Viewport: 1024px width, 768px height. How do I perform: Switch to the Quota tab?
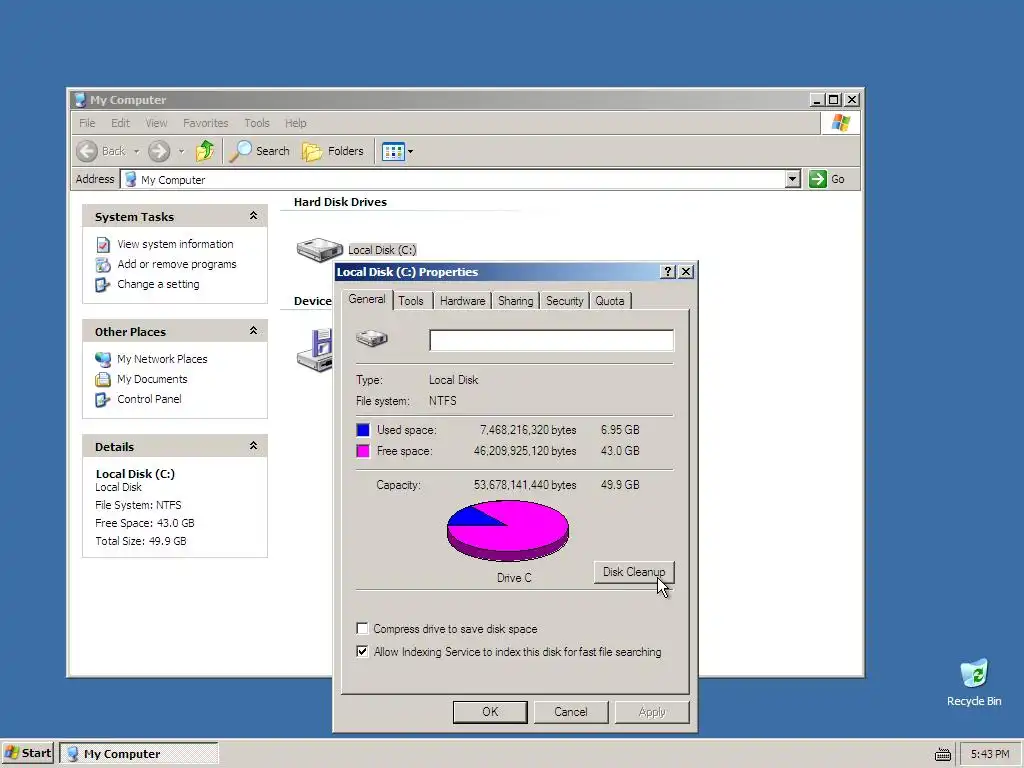609,301
